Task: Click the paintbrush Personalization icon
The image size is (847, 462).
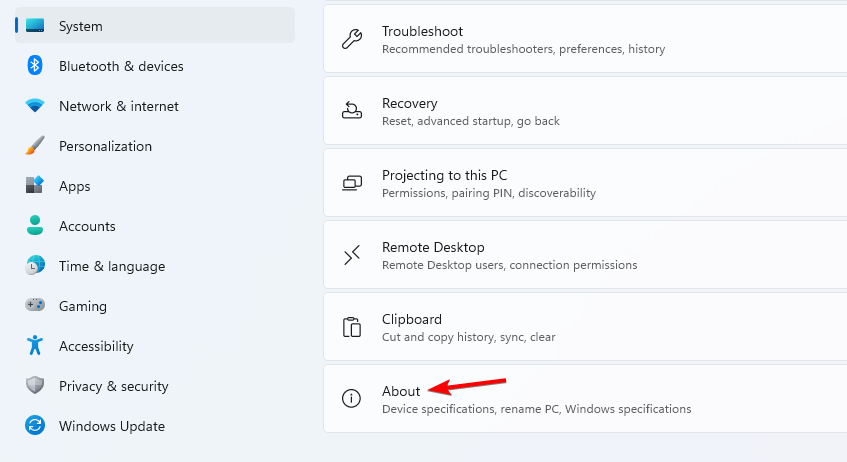Action: (x=35, y=145)
